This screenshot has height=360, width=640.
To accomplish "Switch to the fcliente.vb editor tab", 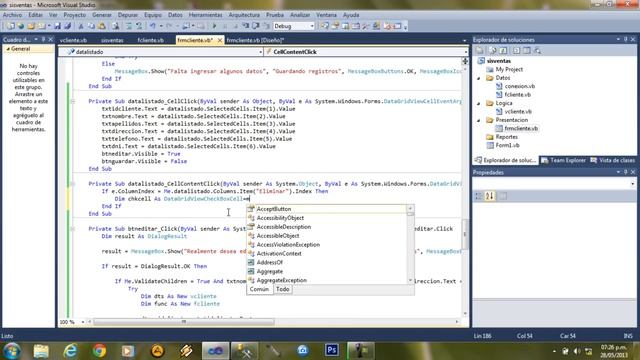I will [151, 40].
